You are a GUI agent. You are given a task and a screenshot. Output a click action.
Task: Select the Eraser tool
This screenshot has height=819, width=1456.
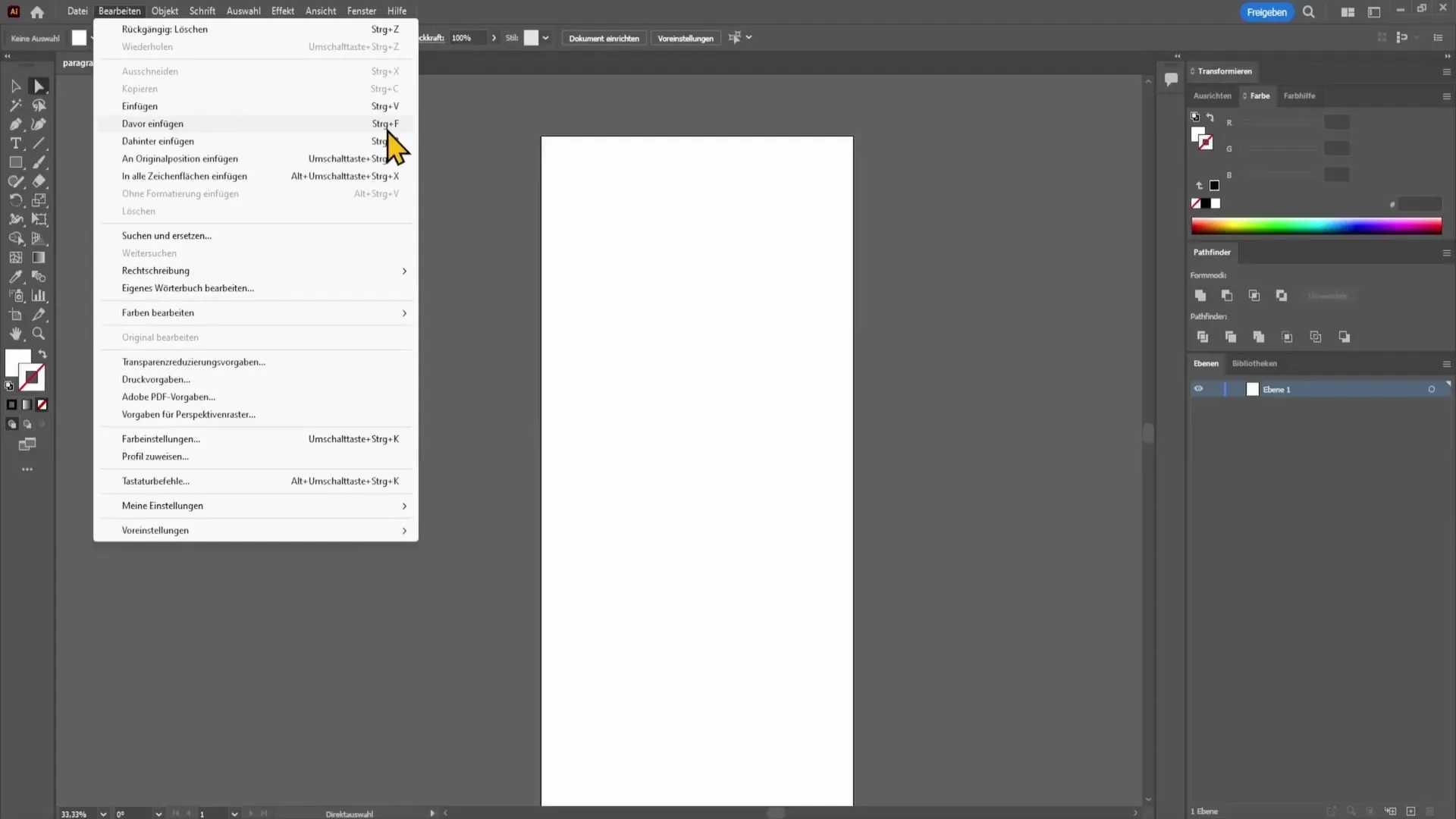pyautogui.click(x=39, y=181)
